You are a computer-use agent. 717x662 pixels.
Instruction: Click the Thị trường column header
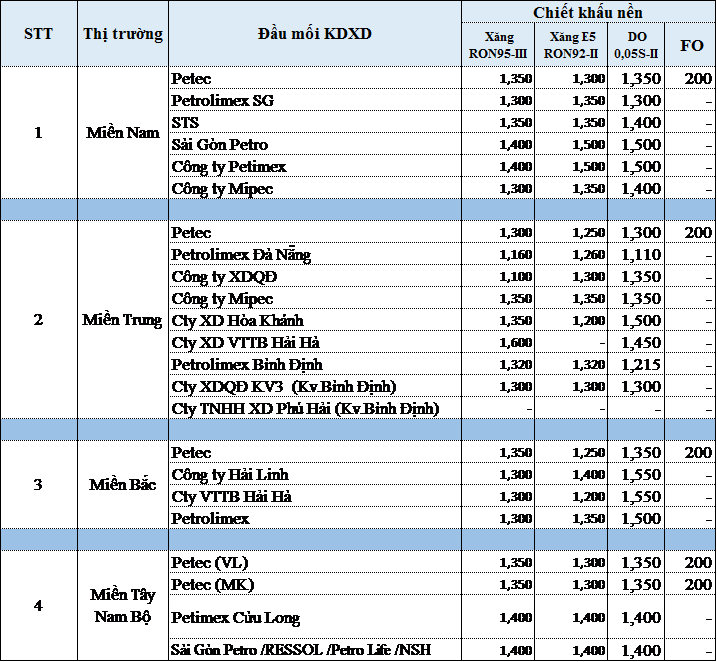(123, 34)
